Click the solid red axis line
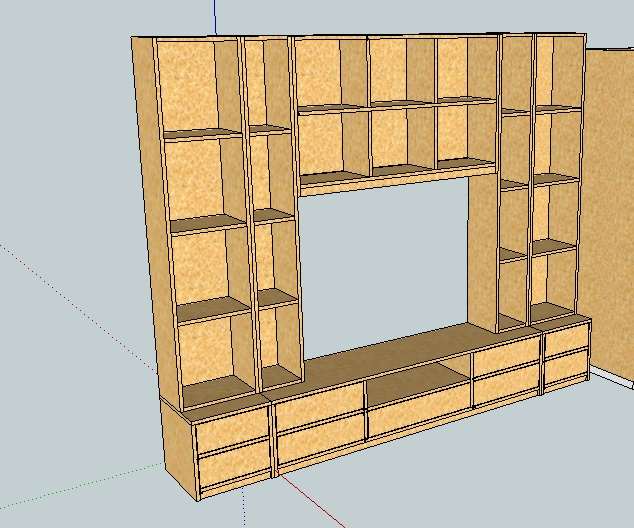This screenshot has width=634, height=528. click(311, 501)
